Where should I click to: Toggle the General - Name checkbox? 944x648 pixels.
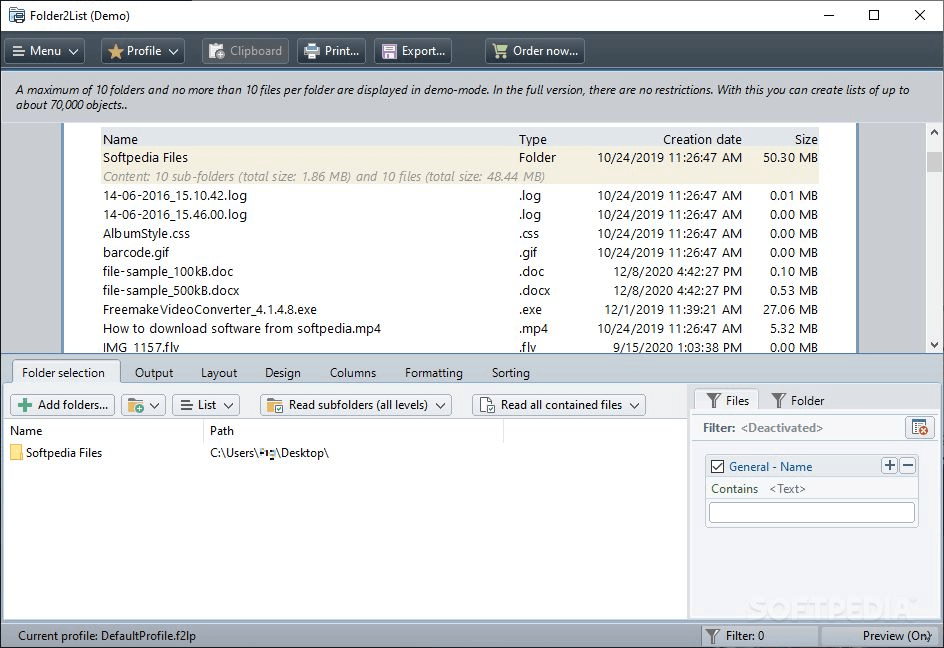click(x=717, y=466)
